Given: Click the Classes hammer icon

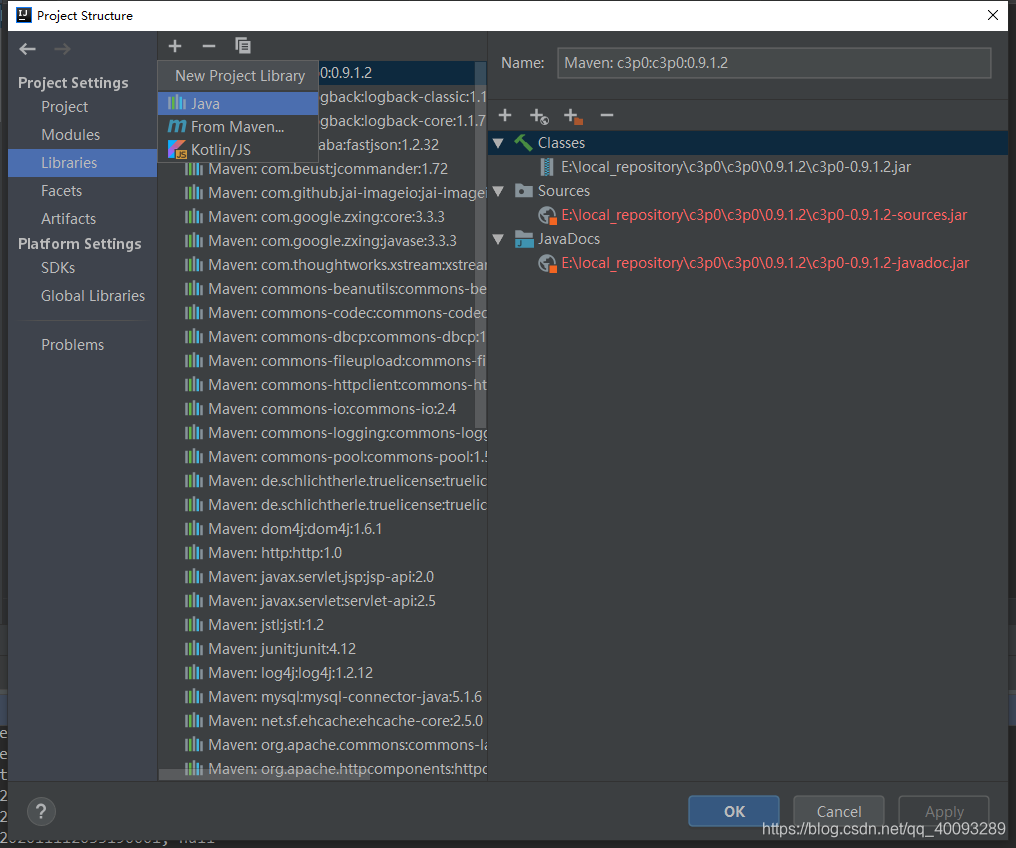Looking at the screenshot, I should (524, 143).
